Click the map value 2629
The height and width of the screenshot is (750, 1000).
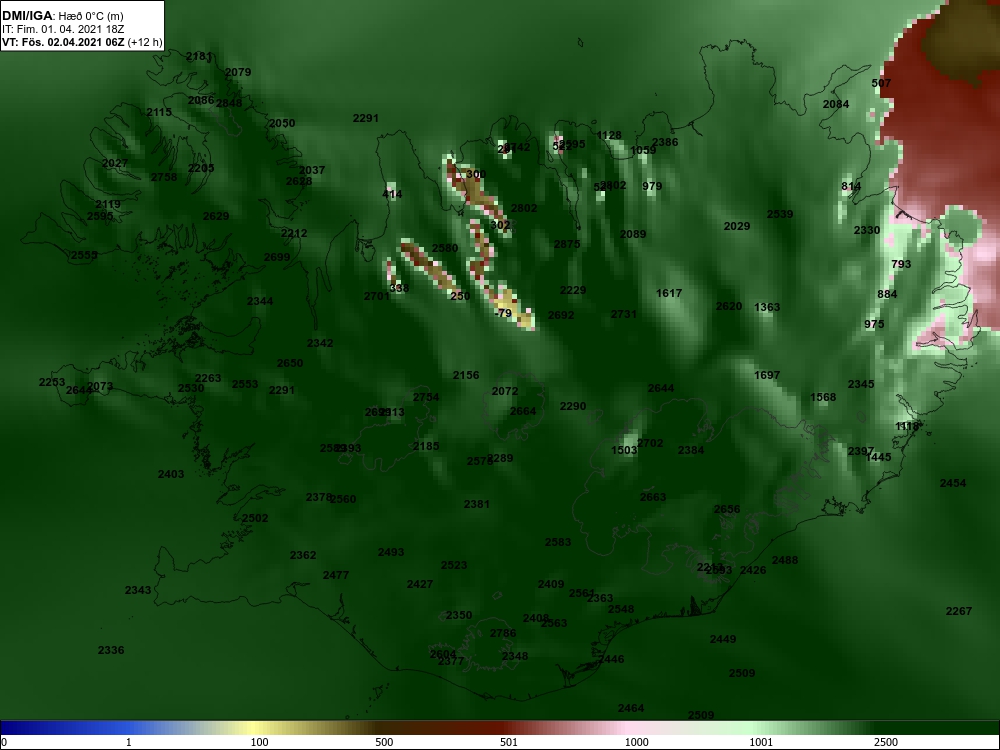pyautogui.click(x=216, y=216)
